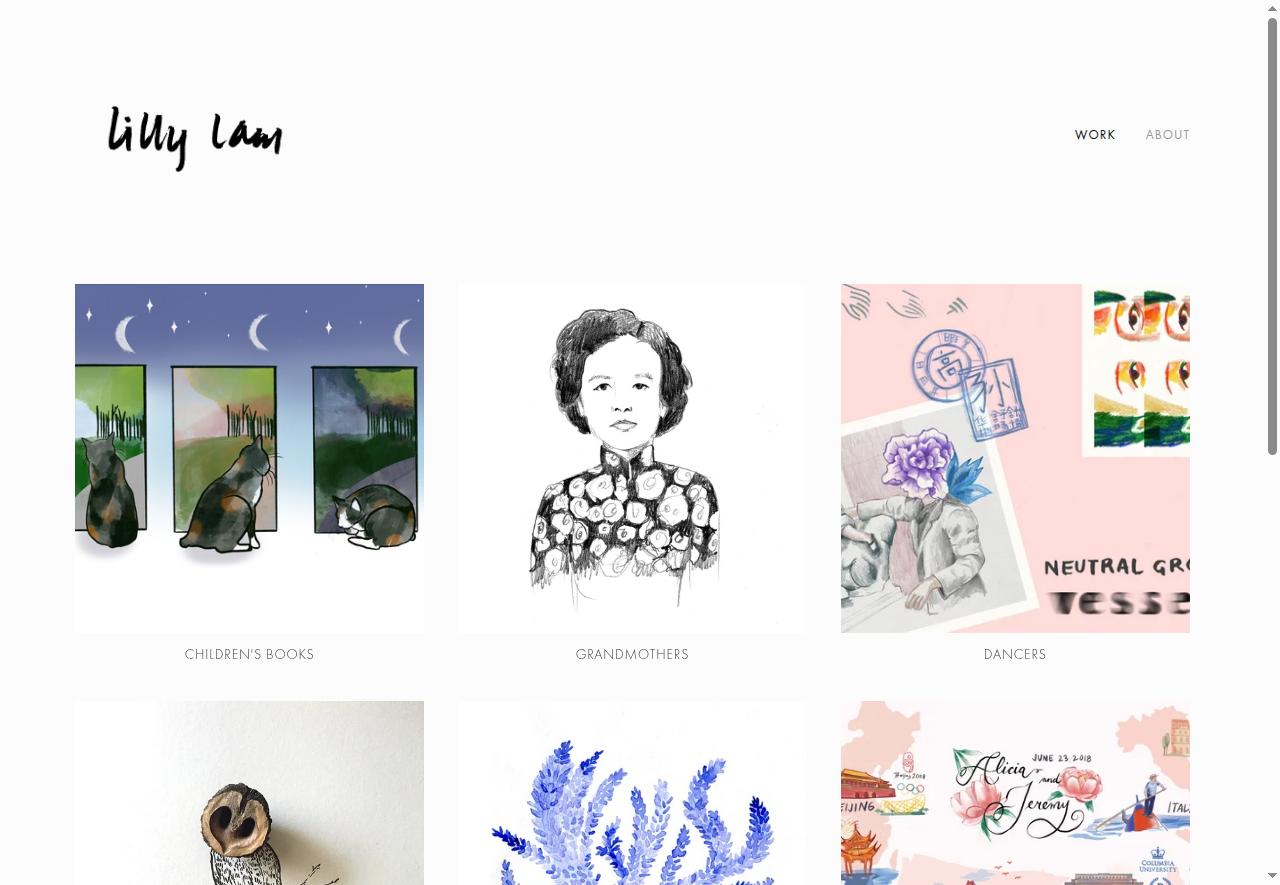The height and width of the screenshot is (885, 1280).
Task: Follow the GRANDMOTHERS caption link
Action: tap(632, 654)
